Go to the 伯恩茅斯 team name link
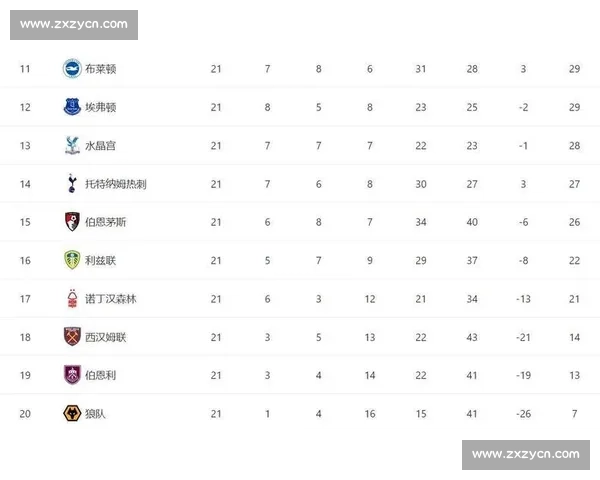 point(106,222)
